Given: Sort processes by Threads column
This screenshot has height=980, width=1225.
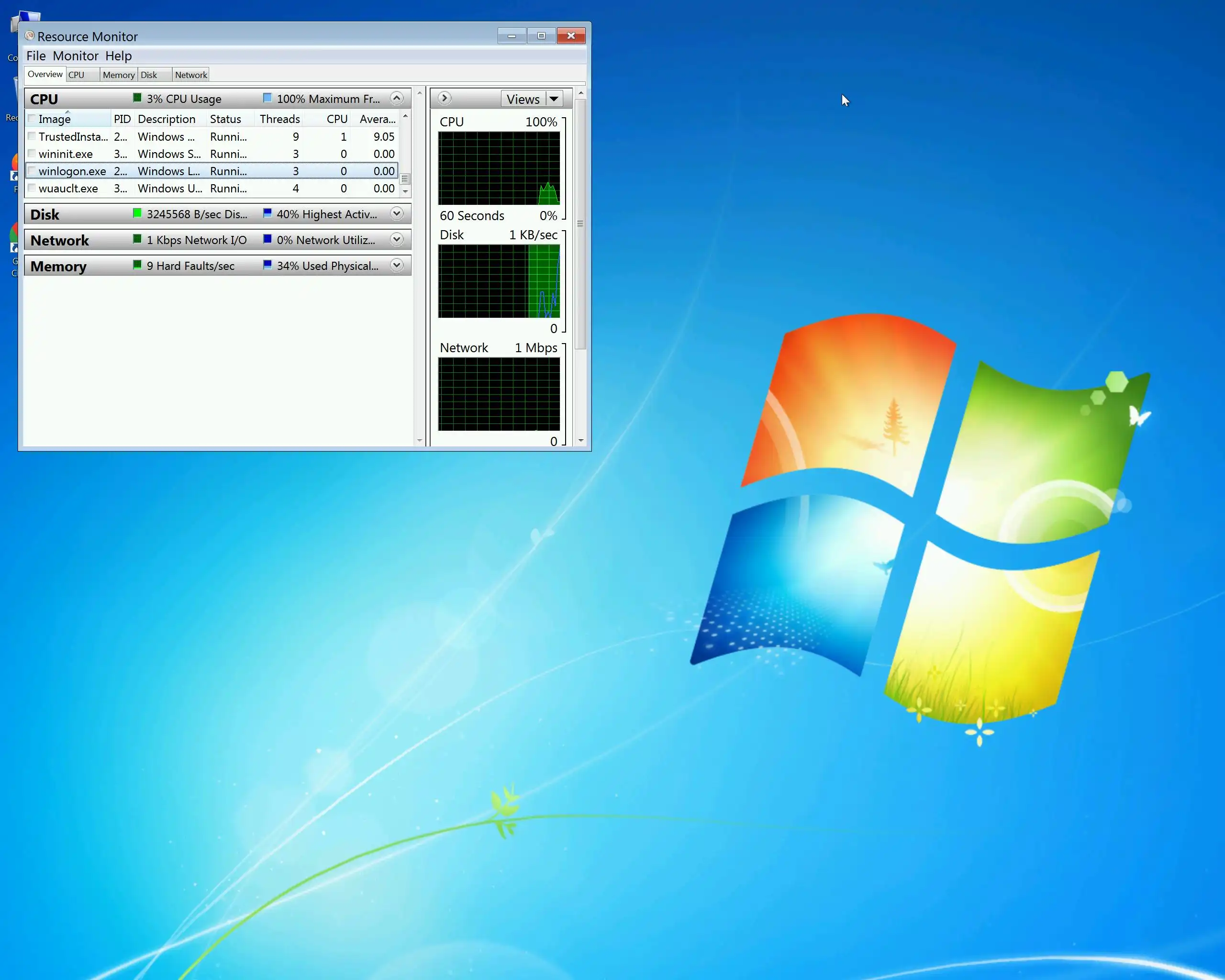Looking at the screenshot, I should [279, 119].
